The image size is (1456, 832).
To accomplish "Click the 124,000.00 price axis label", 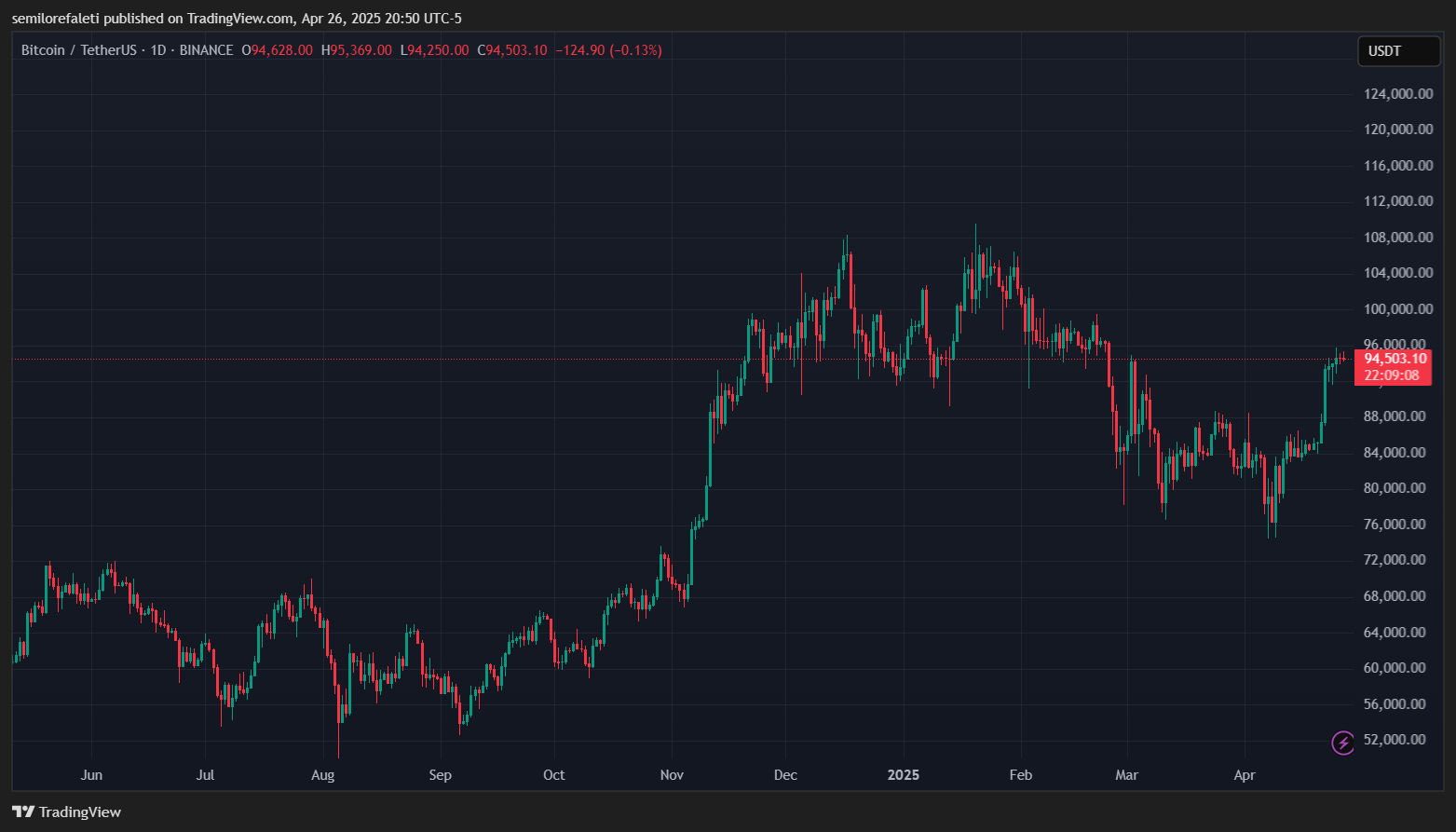I will 1398,93.
